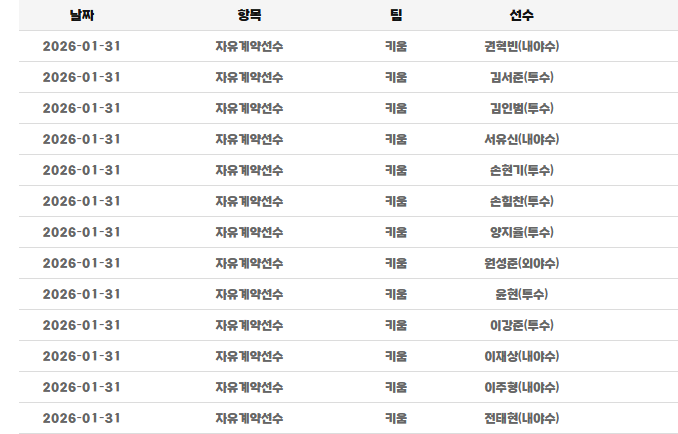Click the 선수 column header
The image size is (678, 434).
[x=520, y=15]
